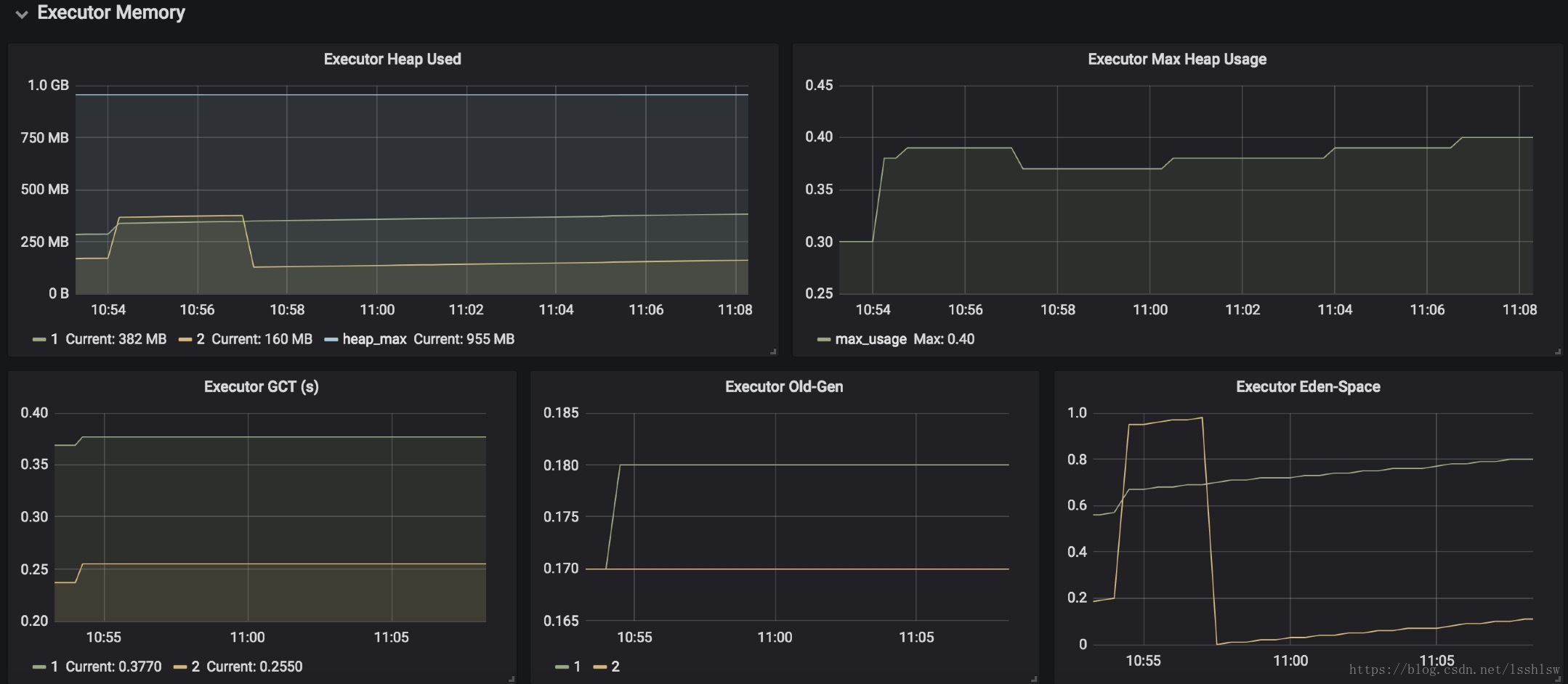The image size is (1568, 684).
Task: Click the 0.45 axis label in Max Heap Usage
Action: click(x=819, y=85)
